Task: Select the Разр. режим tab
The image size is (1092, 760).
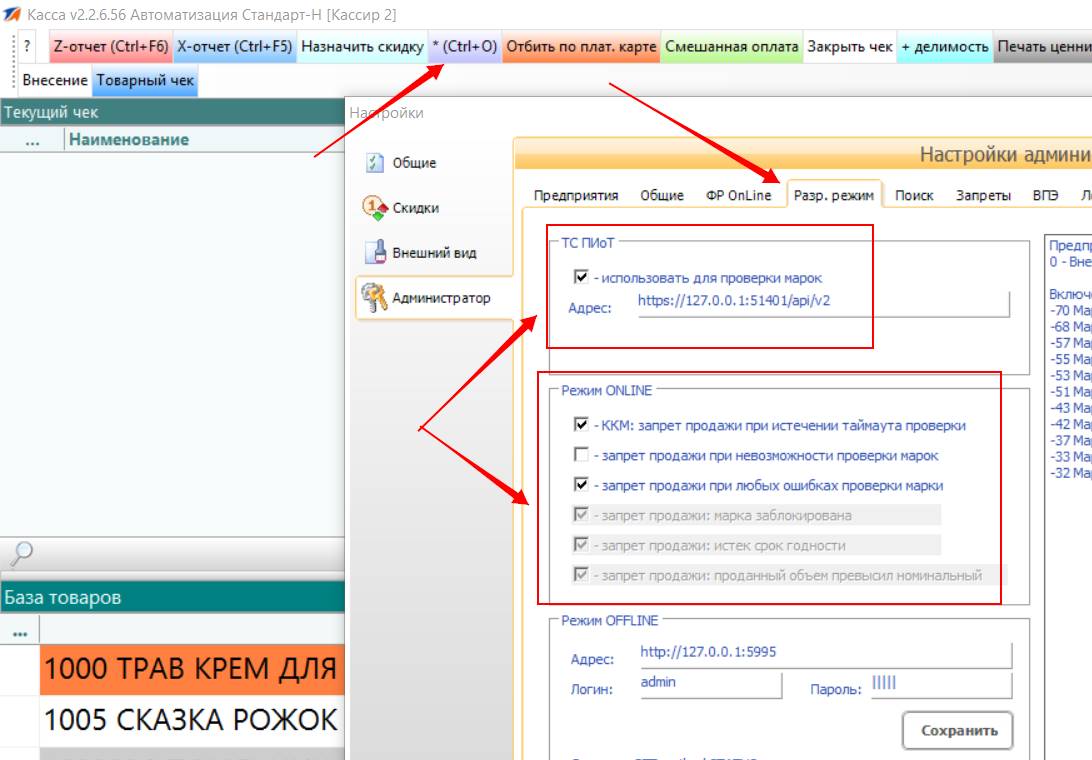Action: [x=834, y=196]
